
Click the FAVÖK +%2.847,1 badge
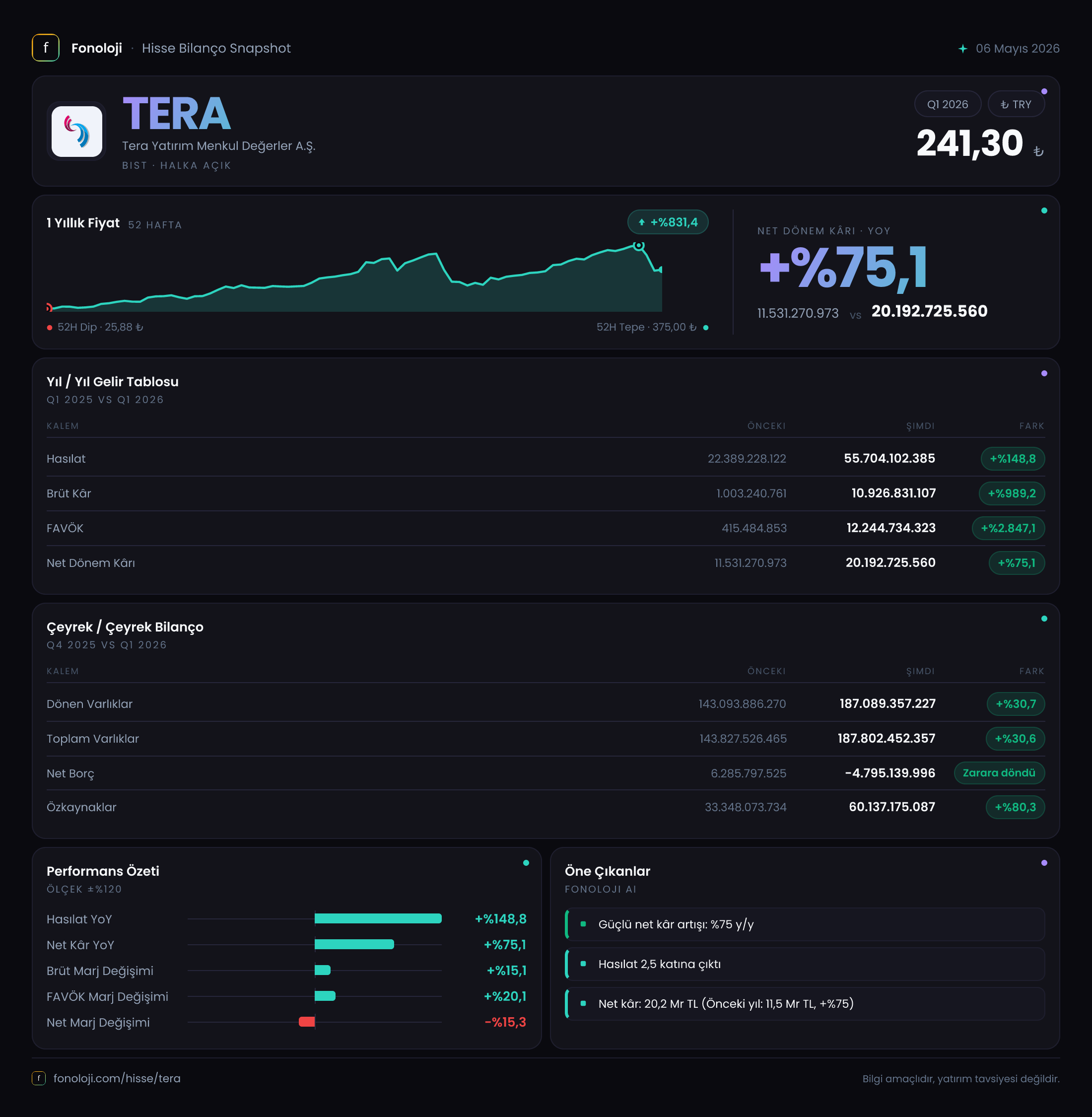click(x=1008, y=528)
